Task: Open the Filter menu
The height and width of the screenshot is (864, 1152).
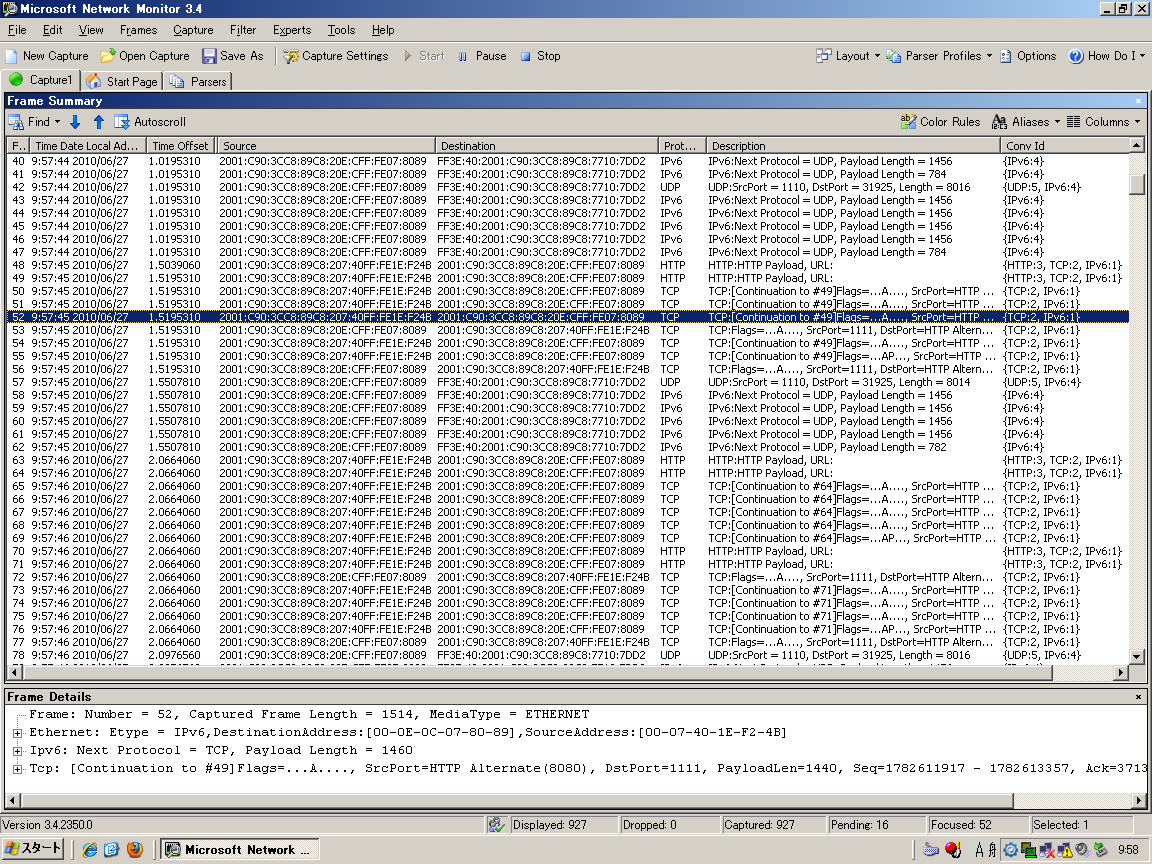Action: 242,30
